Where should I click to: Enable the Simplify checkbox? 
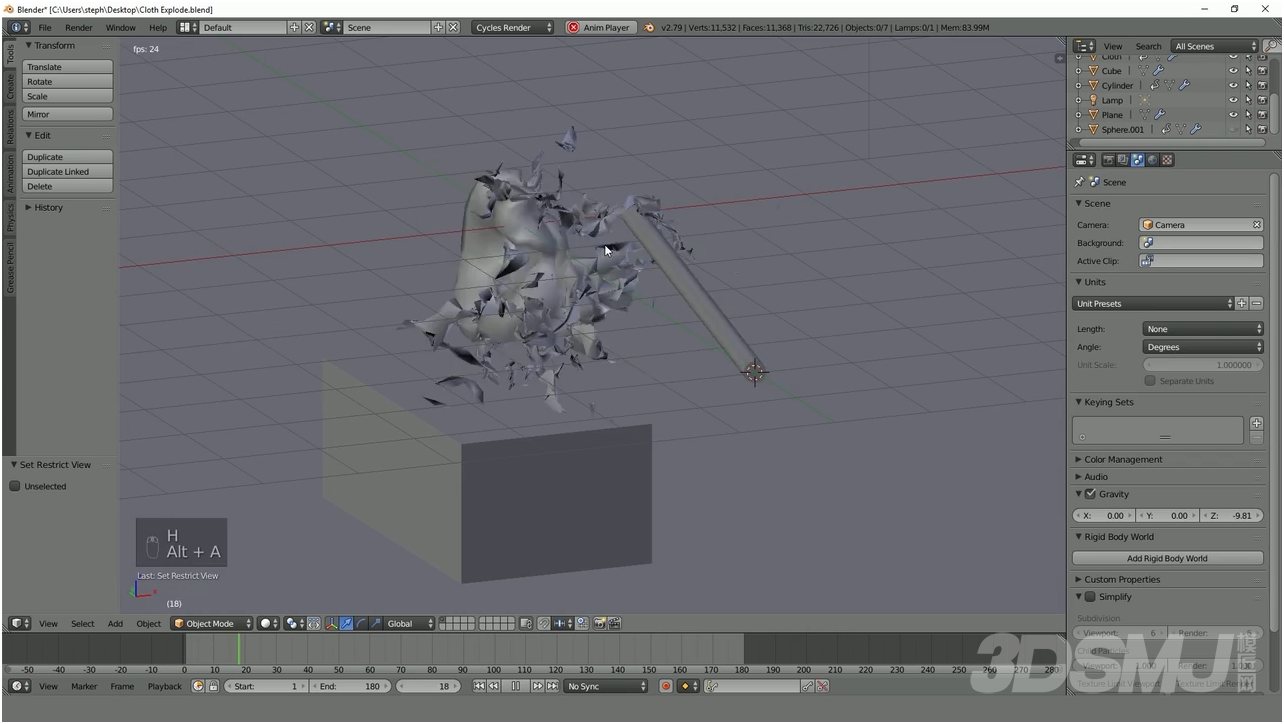tap(1091, 597)
